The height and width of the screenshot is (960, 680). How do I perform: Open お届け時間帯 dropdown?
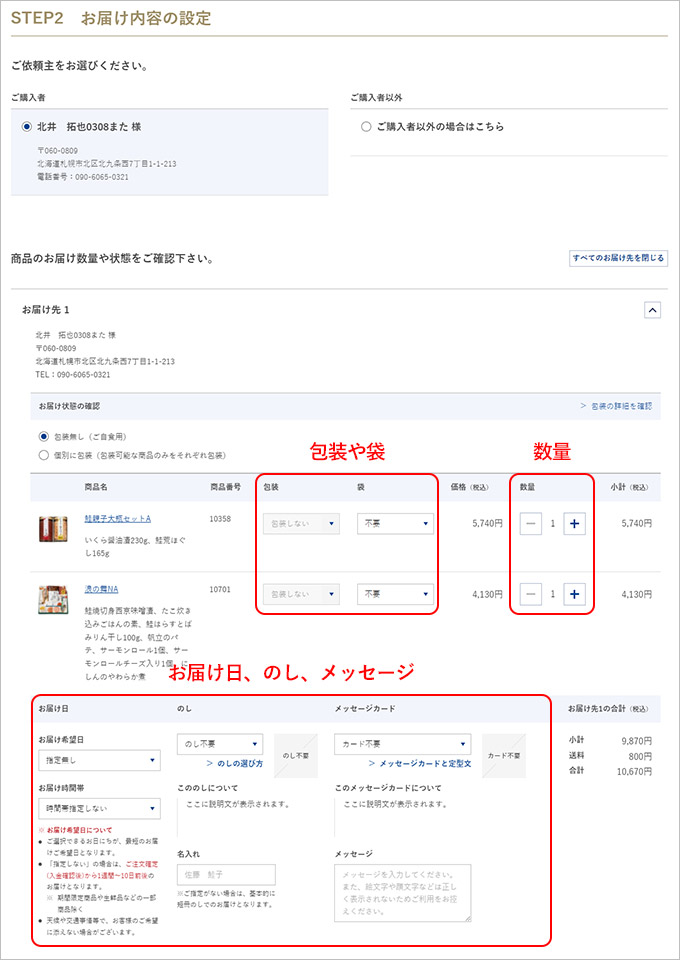[x=98, y=808]
